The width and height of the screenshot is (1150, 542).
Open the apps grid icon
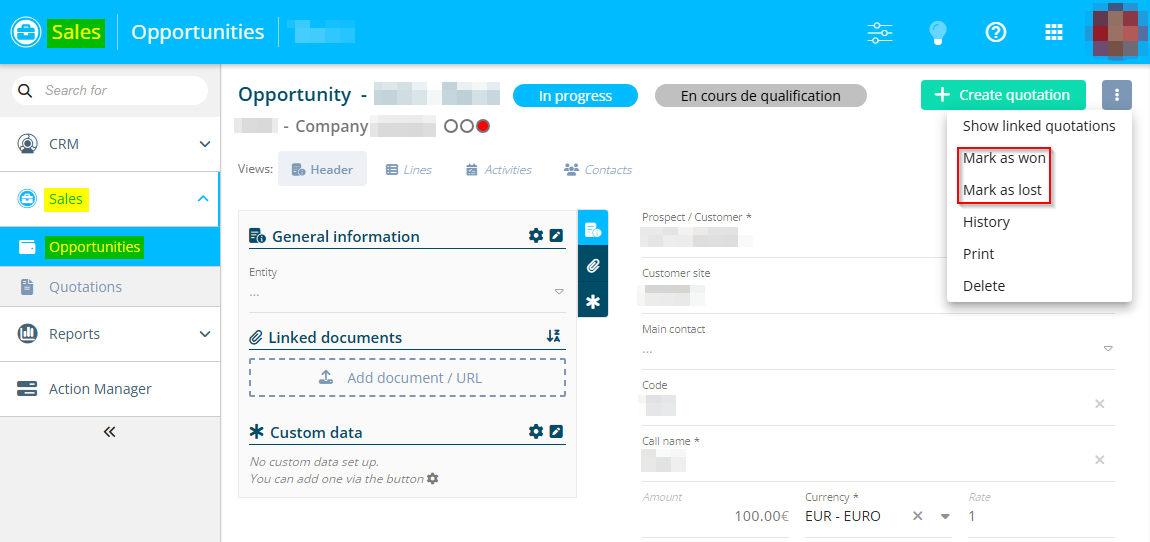click(1053, 32)
